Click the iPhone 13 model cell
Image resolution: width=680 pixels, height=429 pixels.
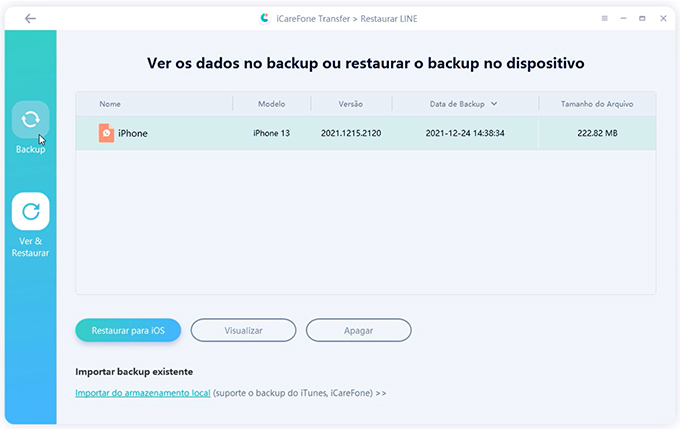click(271, 133)
